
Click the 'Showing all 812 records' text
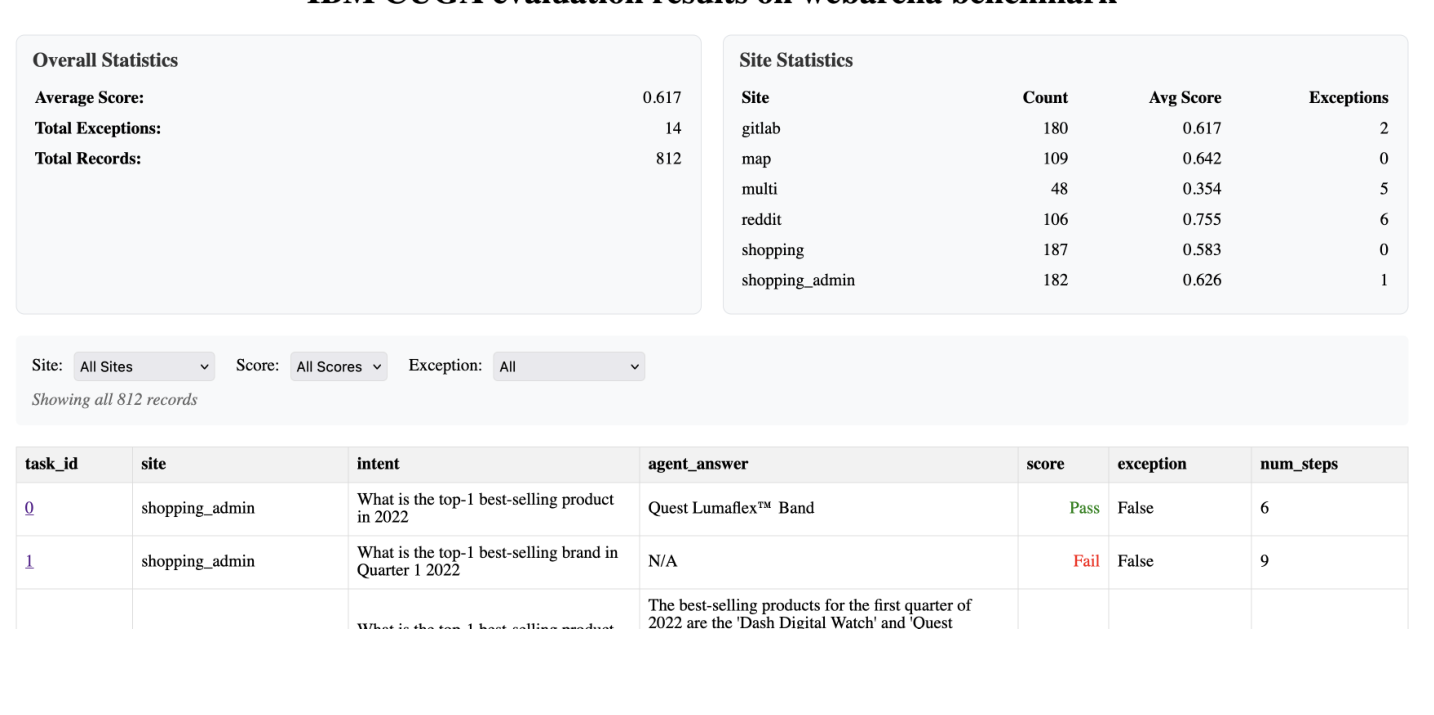115,400
